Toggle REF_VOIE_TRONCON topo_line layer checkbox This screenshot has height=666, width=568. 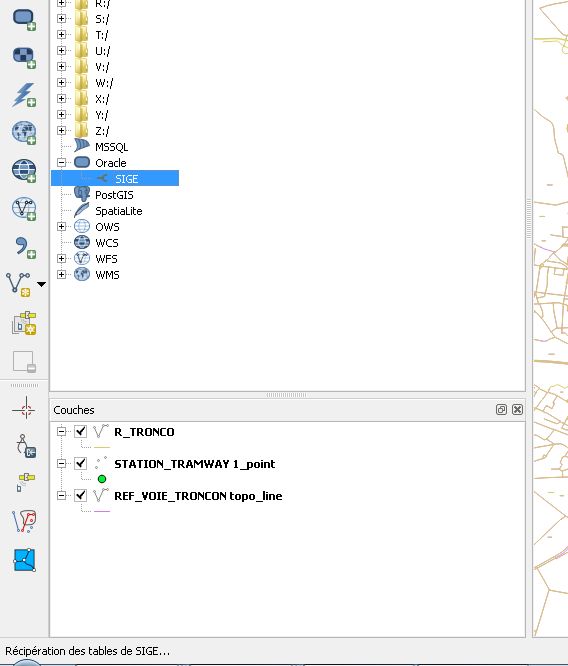point(80,495)
